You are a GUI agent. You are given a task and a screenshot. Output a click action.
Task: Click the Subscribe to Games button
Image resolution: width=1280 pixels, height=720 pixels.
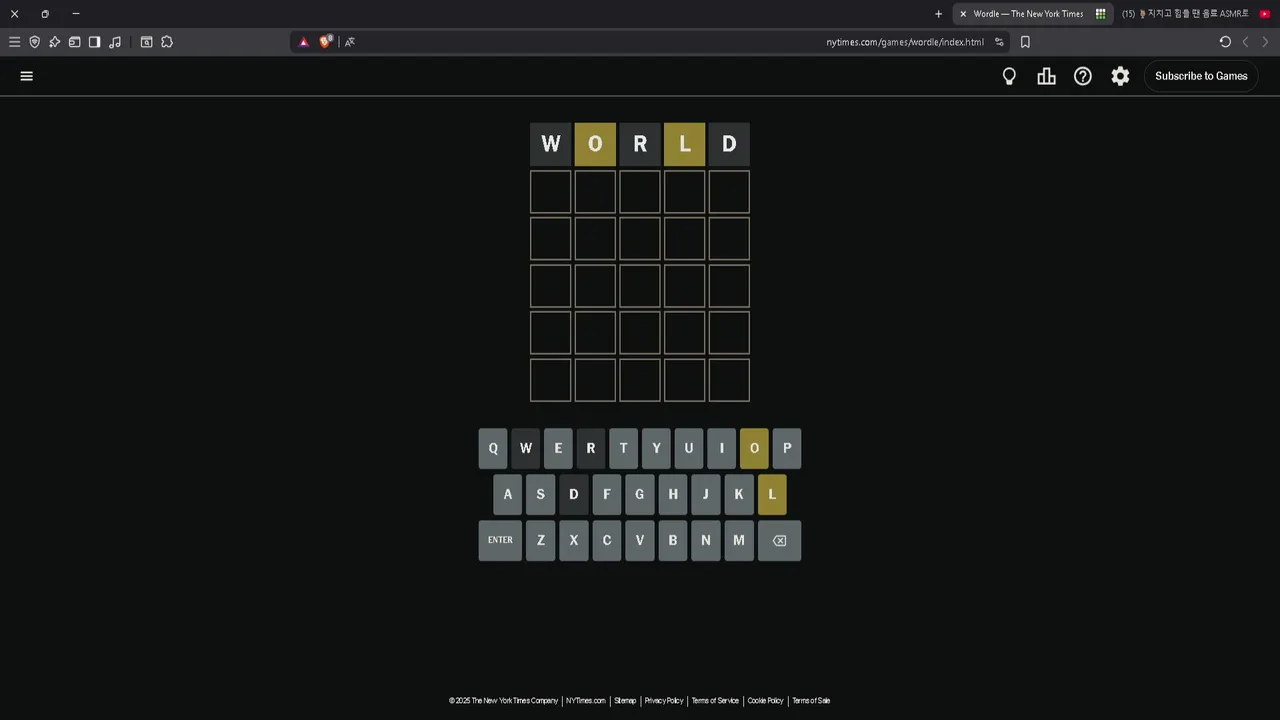[x=1201, y=76]
